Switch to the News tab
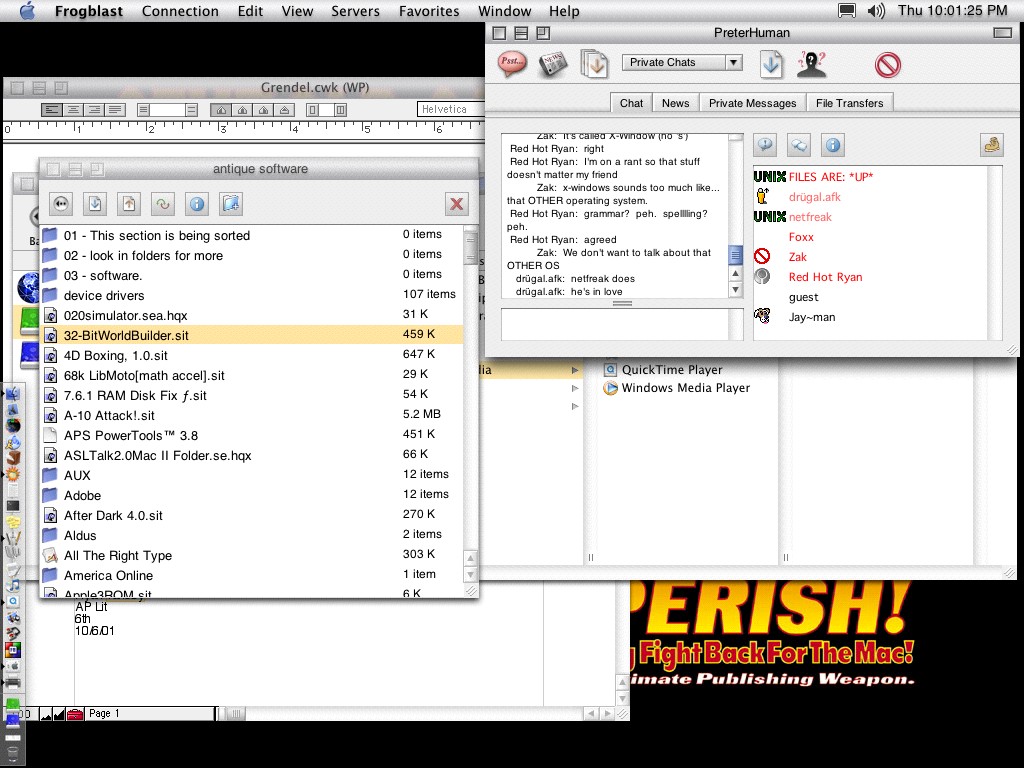This screenshot has width=1024, height=768. pos(675,103)
